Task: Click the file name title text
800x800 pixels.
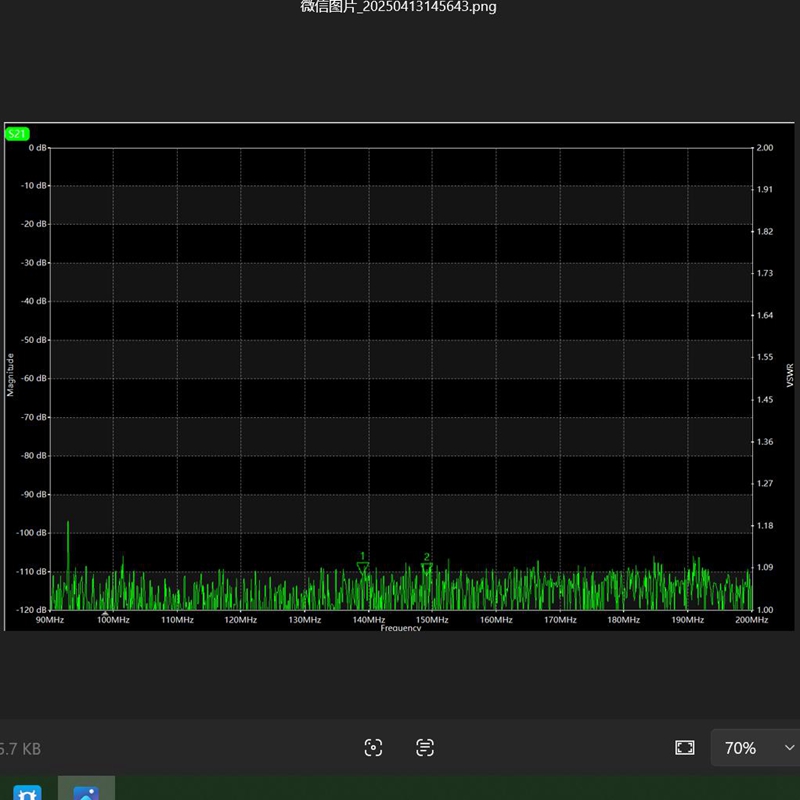Action: pos(398,7)
